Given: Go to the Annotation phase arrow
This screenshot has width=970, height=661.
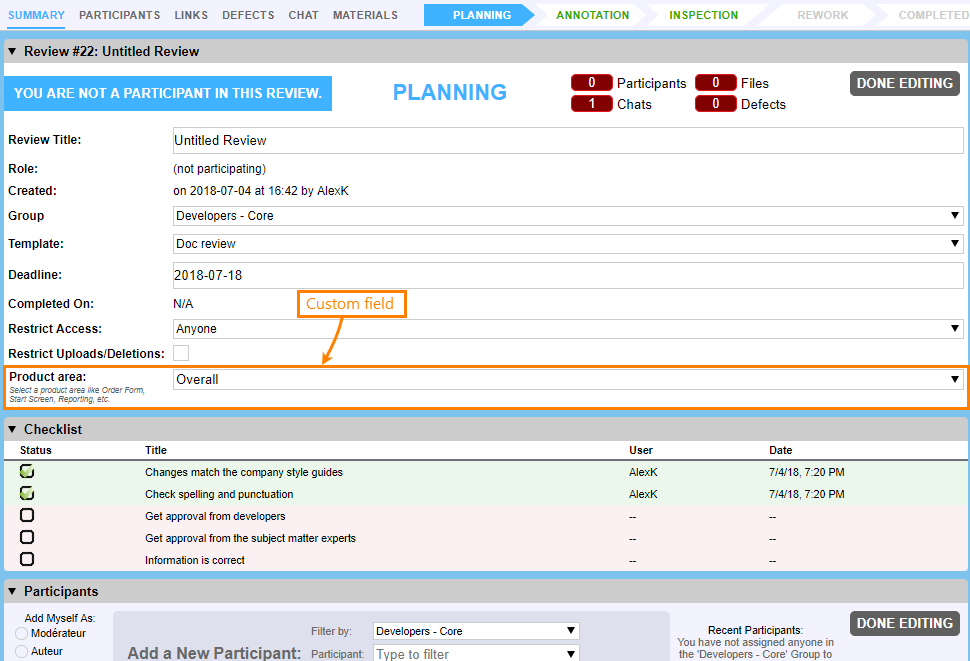Looking at the screenshot, I should (592, 15).
